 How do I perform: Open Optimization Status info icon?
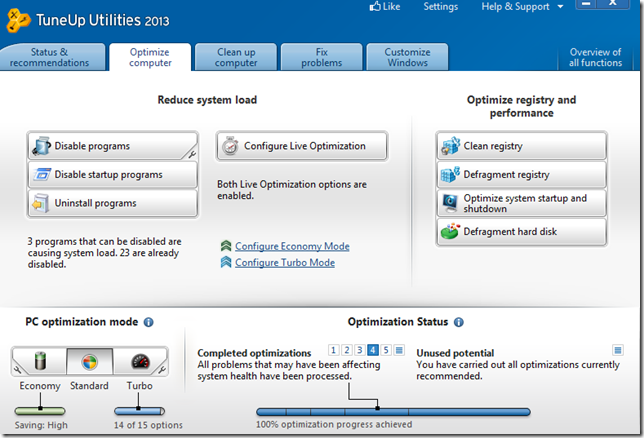point(459,322)
